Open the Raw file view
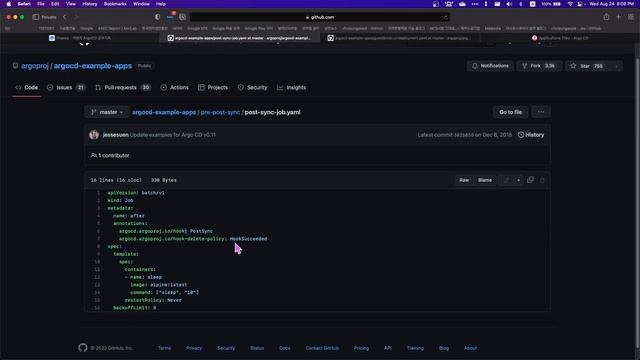Screen dimensions: 640x360 (x=464, y=180)
